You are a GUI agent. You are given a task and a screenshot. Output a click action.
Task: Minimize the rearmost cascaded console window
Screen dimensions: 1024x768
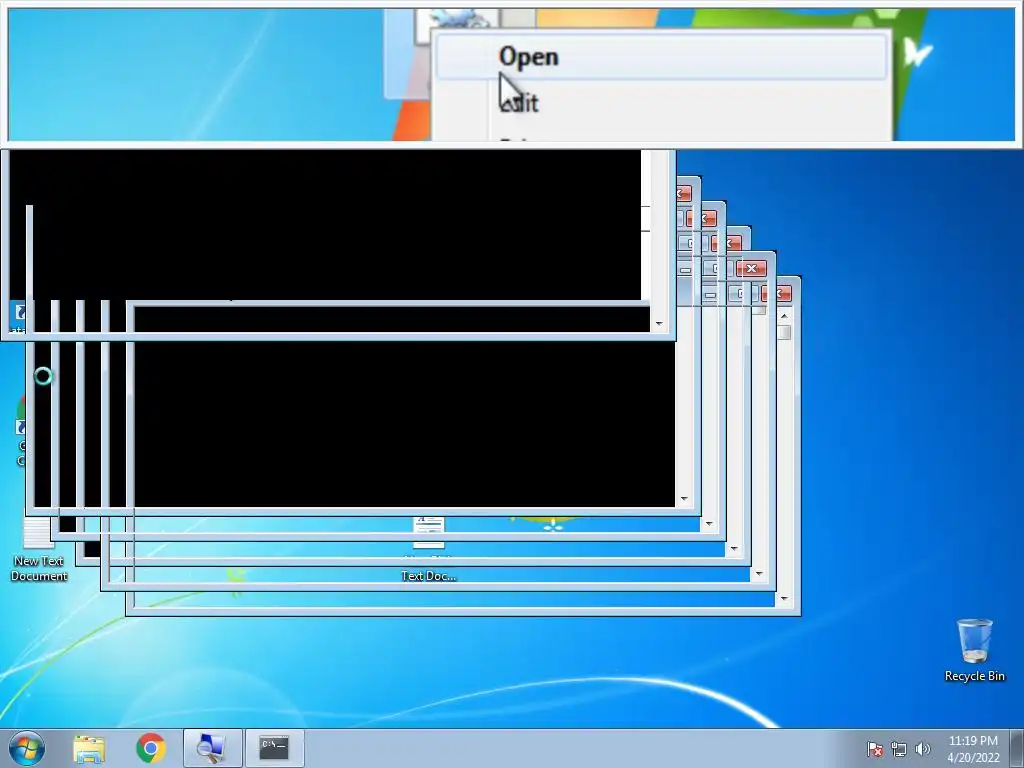tap(710, 295)
